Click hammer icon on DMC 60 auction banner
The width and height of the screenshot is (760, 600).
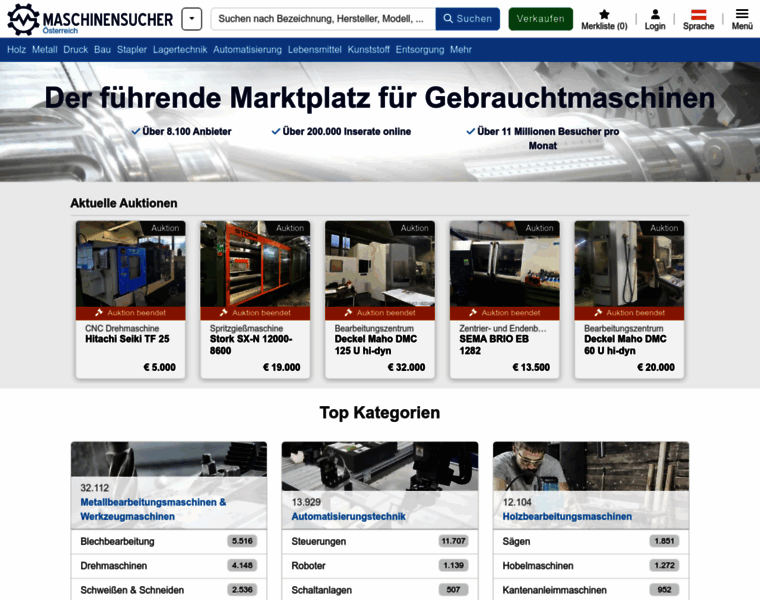click(x=598, y=313)
